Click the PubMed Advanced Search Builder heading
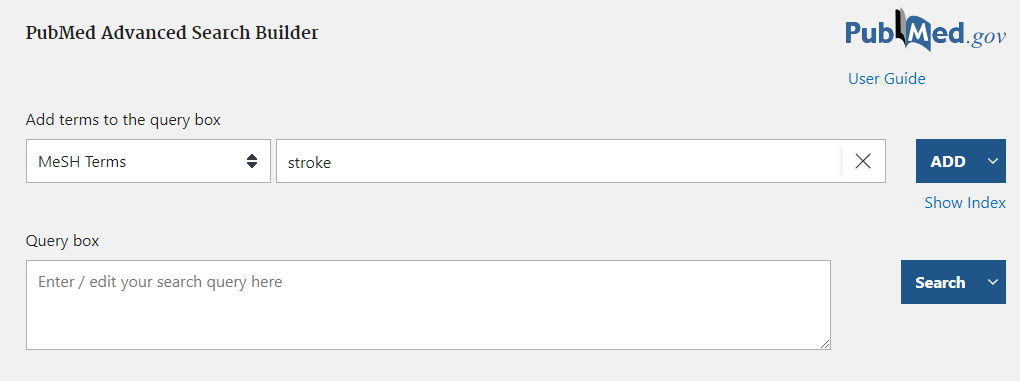The height and width of the screenshot is (381, 1020). point(172,33)
